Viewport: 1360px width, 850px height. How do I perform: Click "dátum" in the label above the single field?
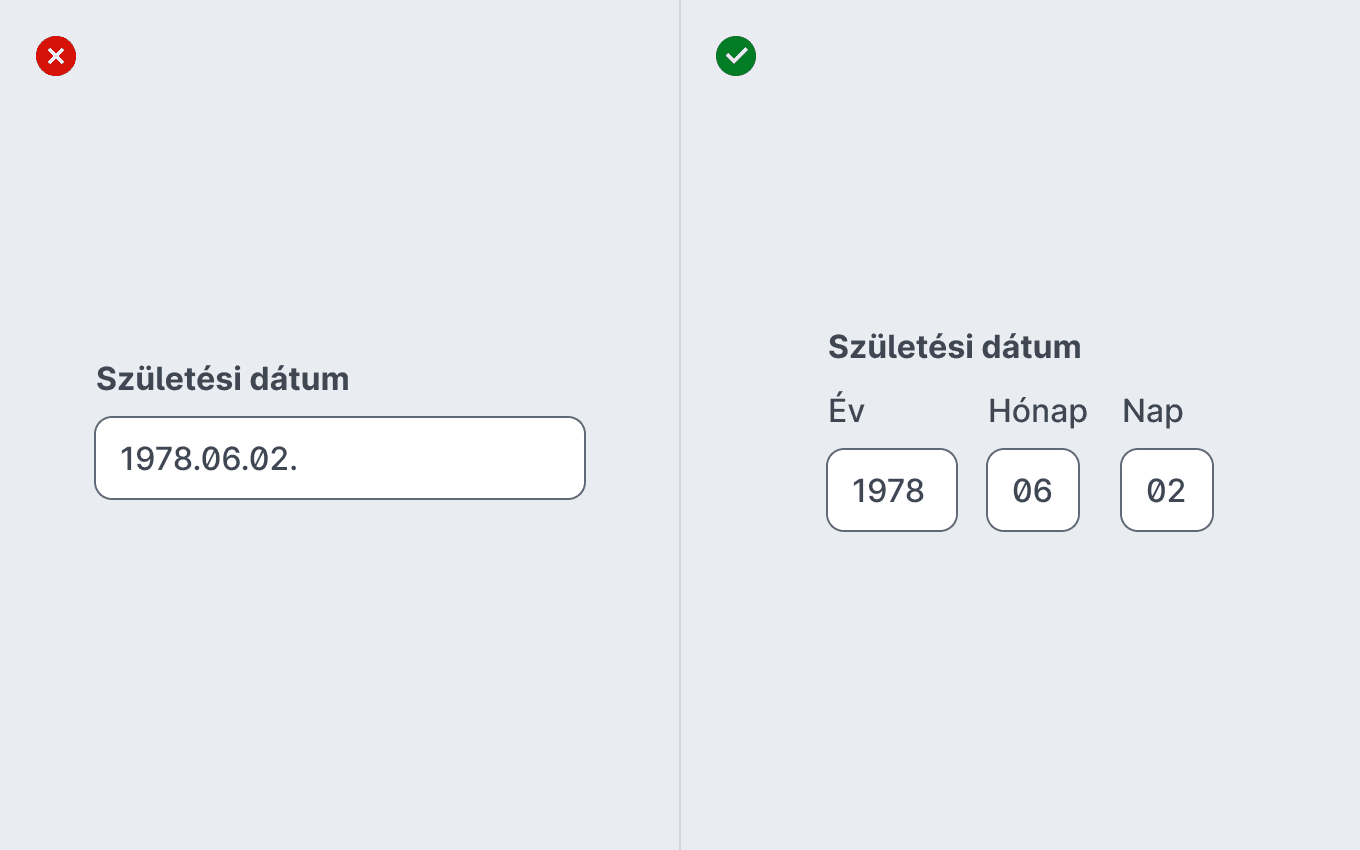(x=299, y=379)
